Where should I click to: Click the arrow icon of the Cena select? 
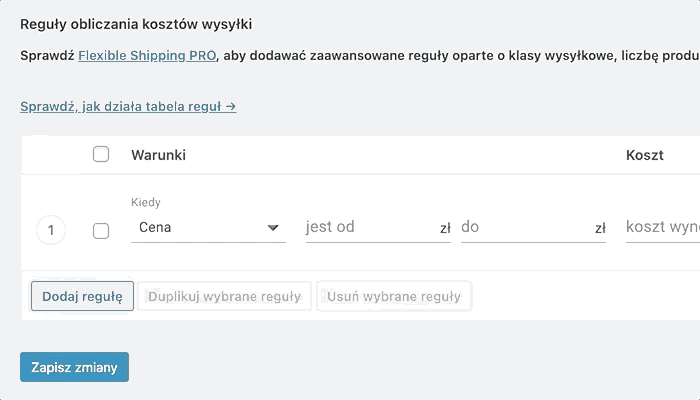click(274, 228)
